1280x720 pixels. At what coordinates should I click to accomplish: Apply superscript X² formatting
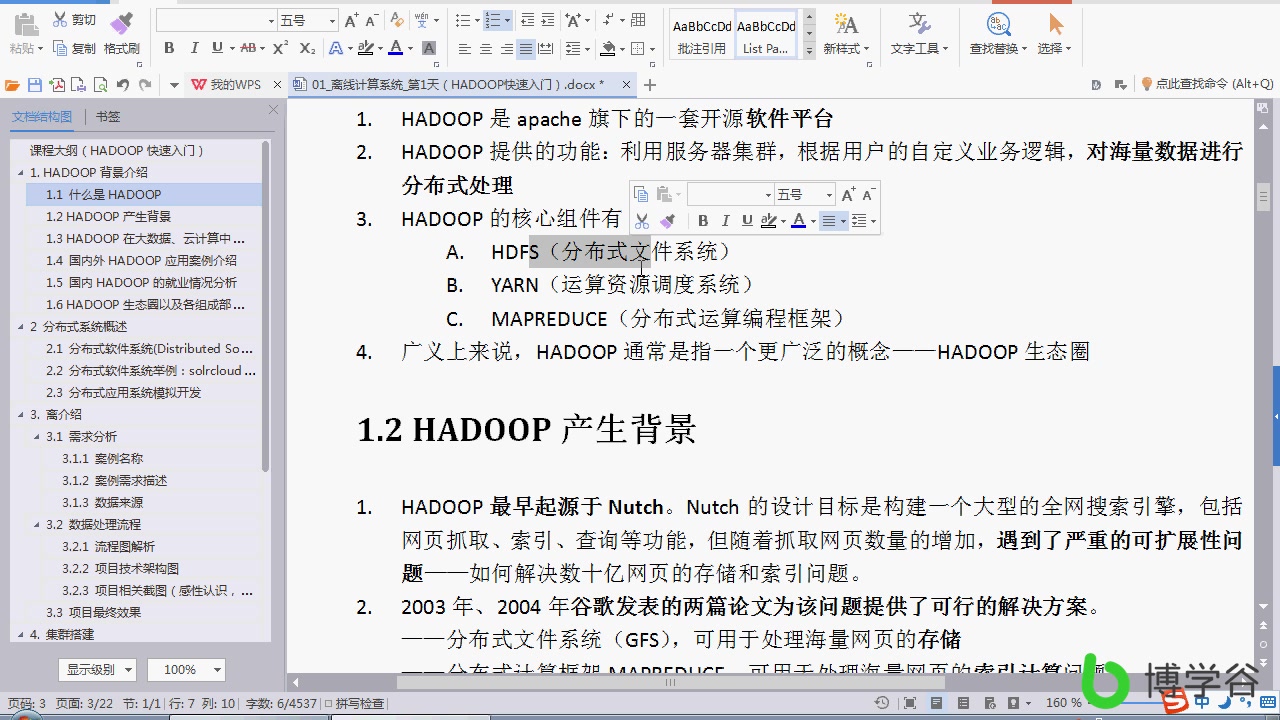point(281,48)
